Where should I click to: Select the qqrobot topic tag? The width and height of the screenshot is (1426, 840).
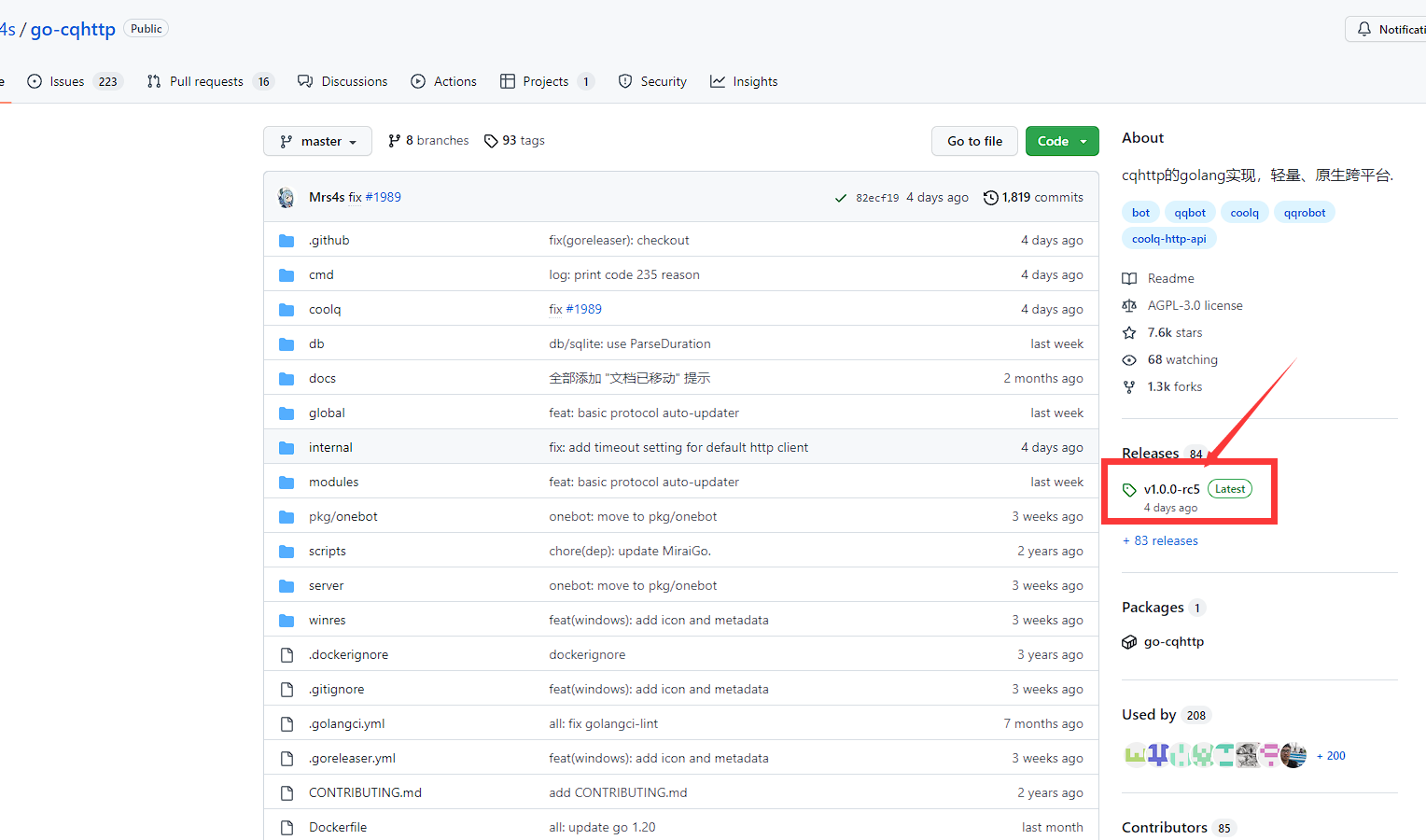point(1304,213)
